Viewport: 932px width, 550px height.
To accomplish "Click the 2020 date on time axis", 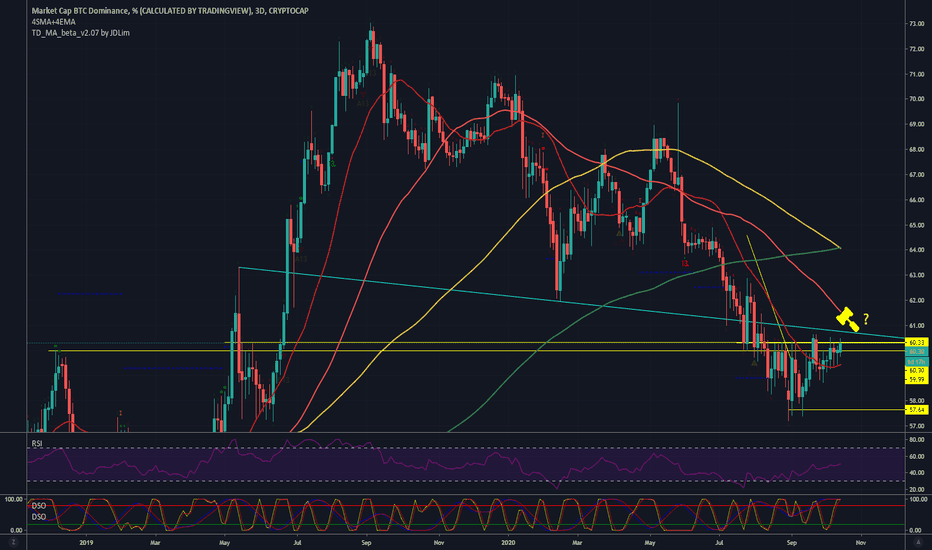I will click(x=508, y=542).
